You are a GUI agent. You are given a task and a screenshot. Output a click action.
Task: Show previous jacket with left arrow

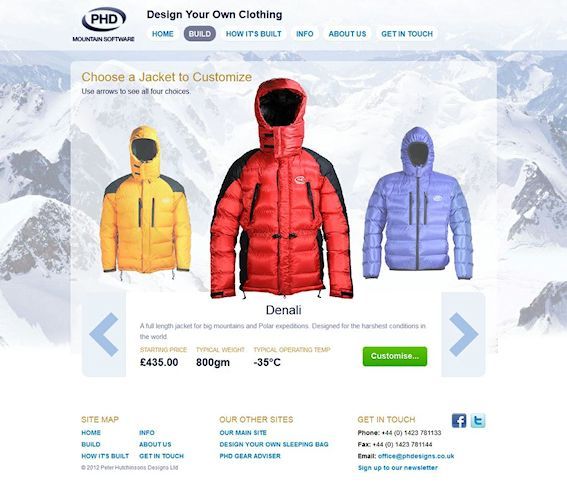click(104, 335)
